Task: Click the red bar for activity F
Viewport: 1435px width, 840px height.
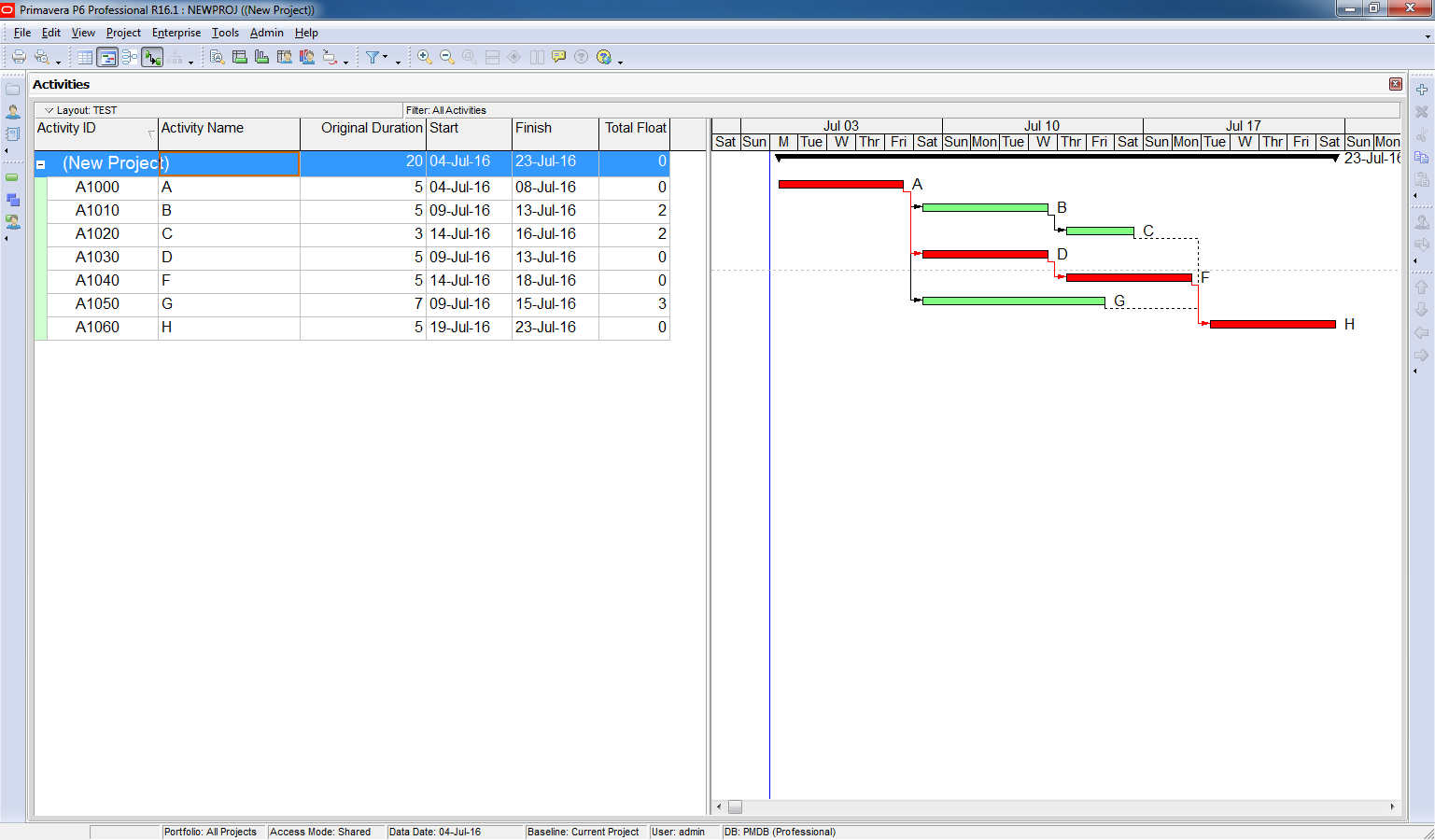Action: pos(1128,277)
